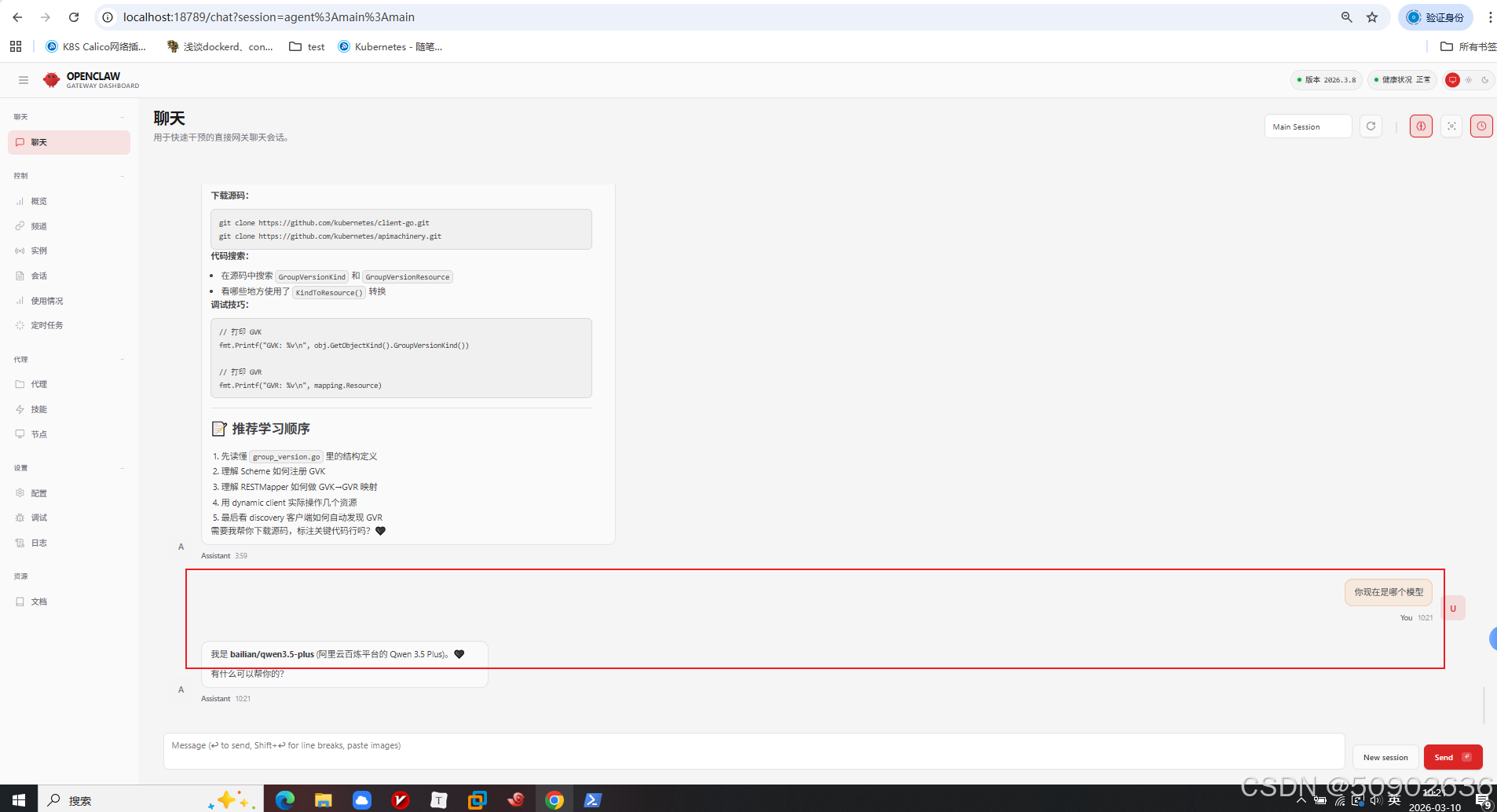Click the git clone code block
Viewport: 1497px width, 812px height.
point(401,229)
